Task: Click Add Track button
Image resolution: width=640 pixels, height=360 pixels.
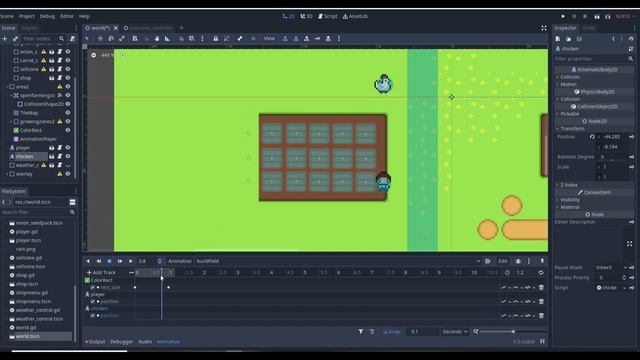Action: [x=101, y=272]
